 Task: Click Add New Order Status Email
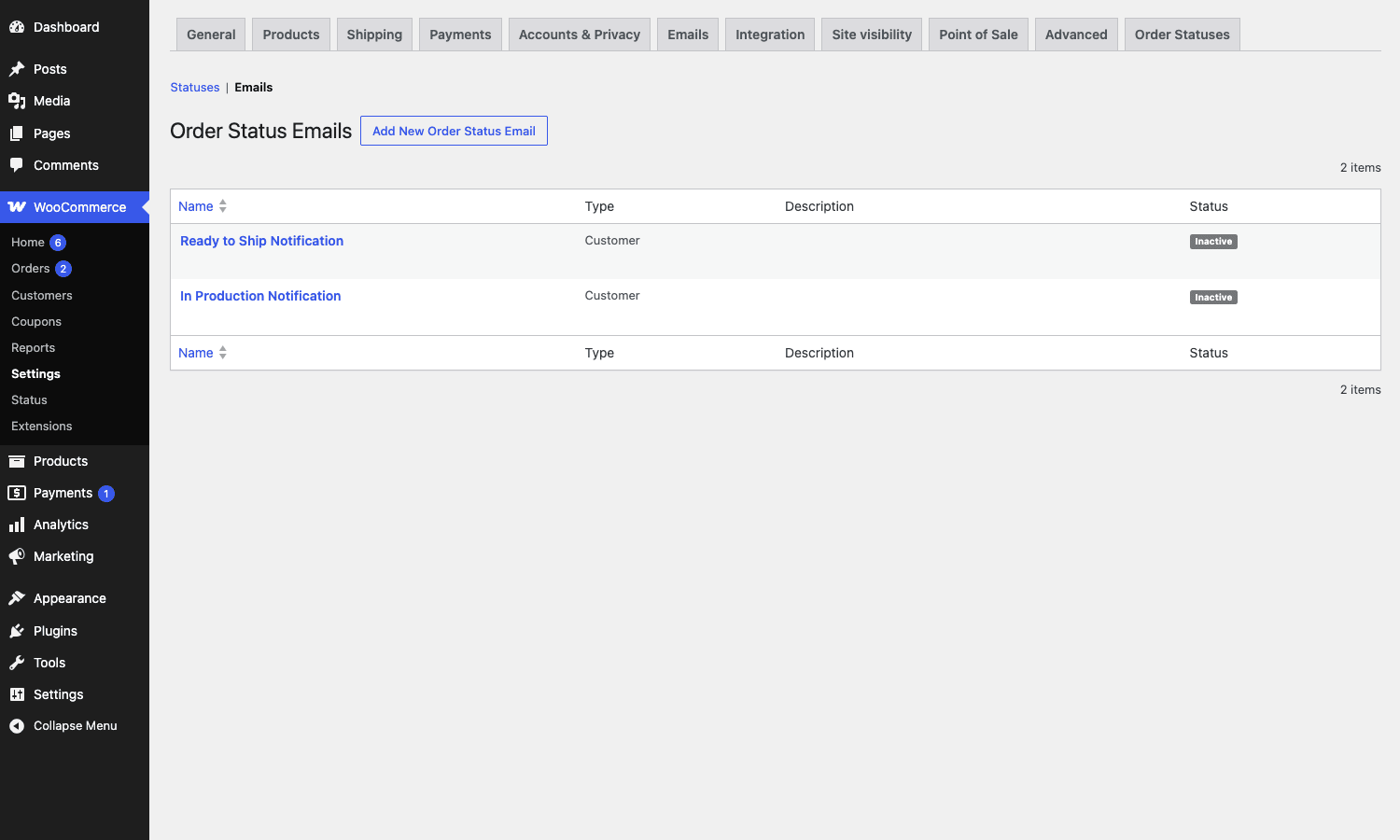(454, 131)
